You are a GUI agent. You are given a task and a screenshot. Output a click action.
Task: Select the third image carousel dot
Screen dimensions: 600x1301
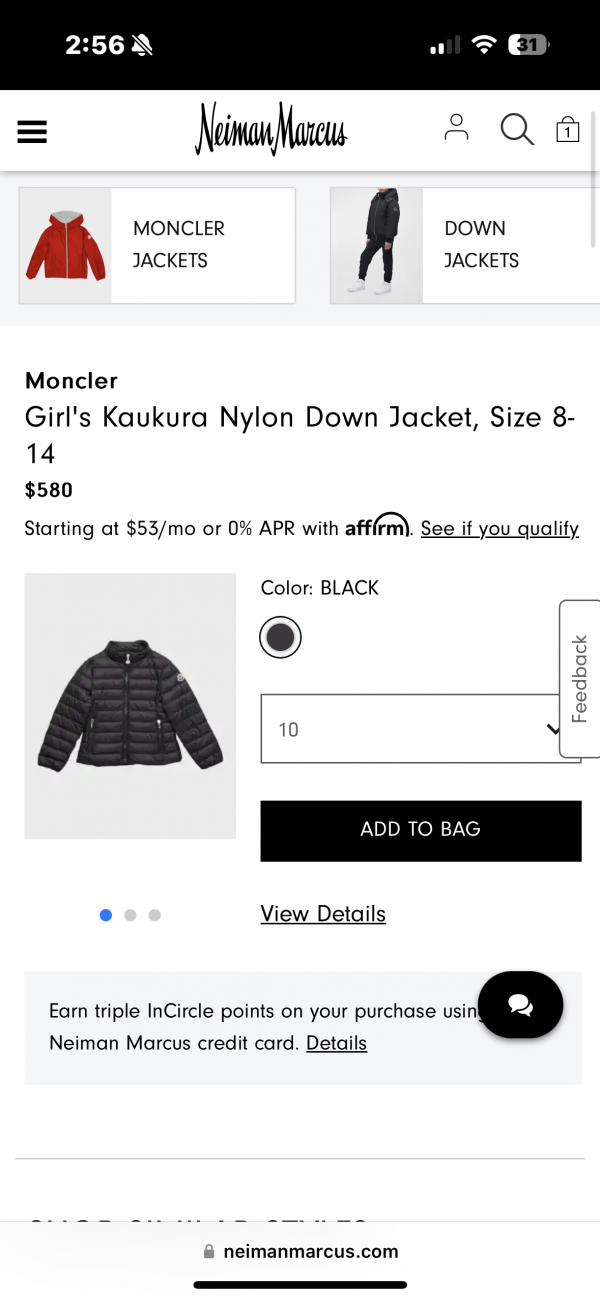[154, 915]
